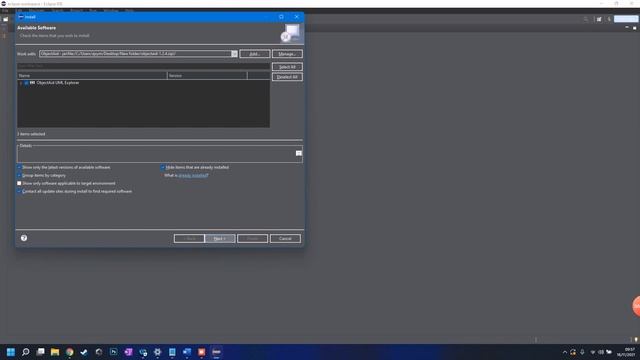Viewport: 640px width, 360px height.
Task: Toggle Hide items that are already installed
Action: coord(163,167)
